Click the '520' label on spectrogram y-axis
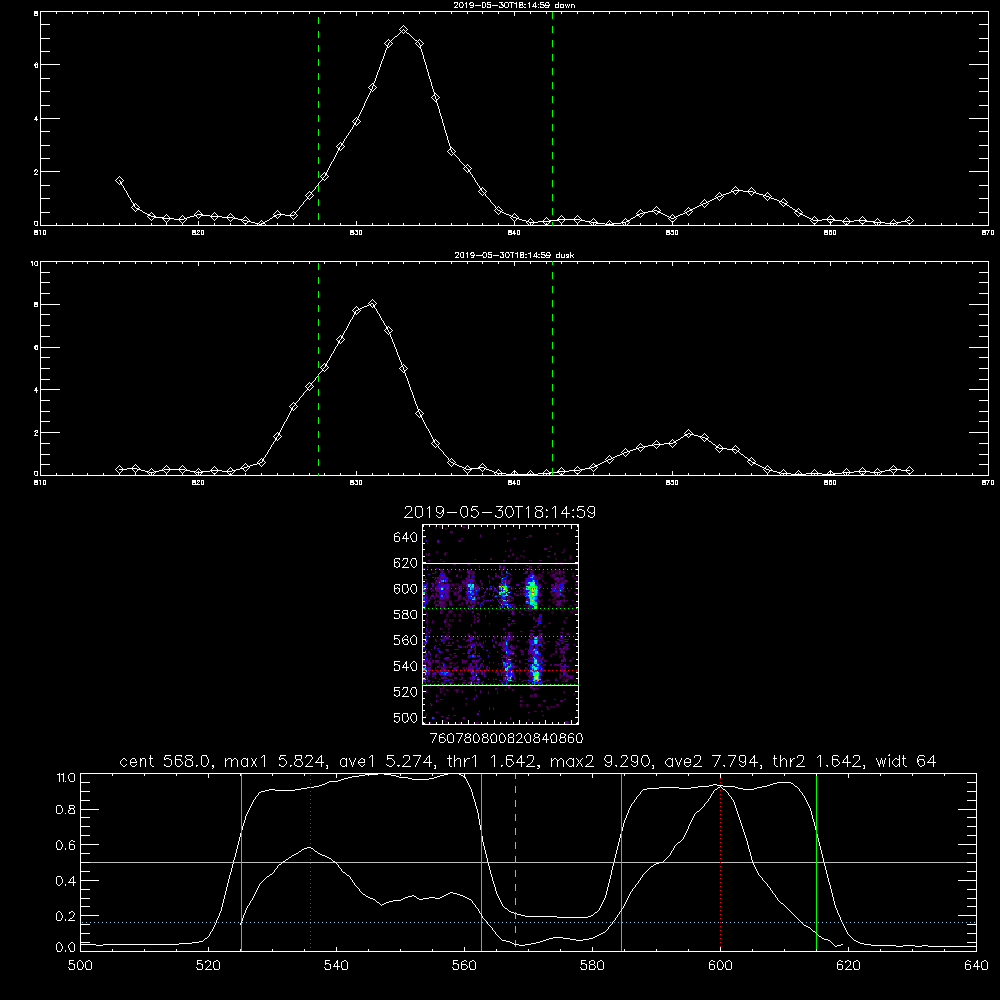The width and height of the screenshot is (1000, 1000). tap(405, 692)
